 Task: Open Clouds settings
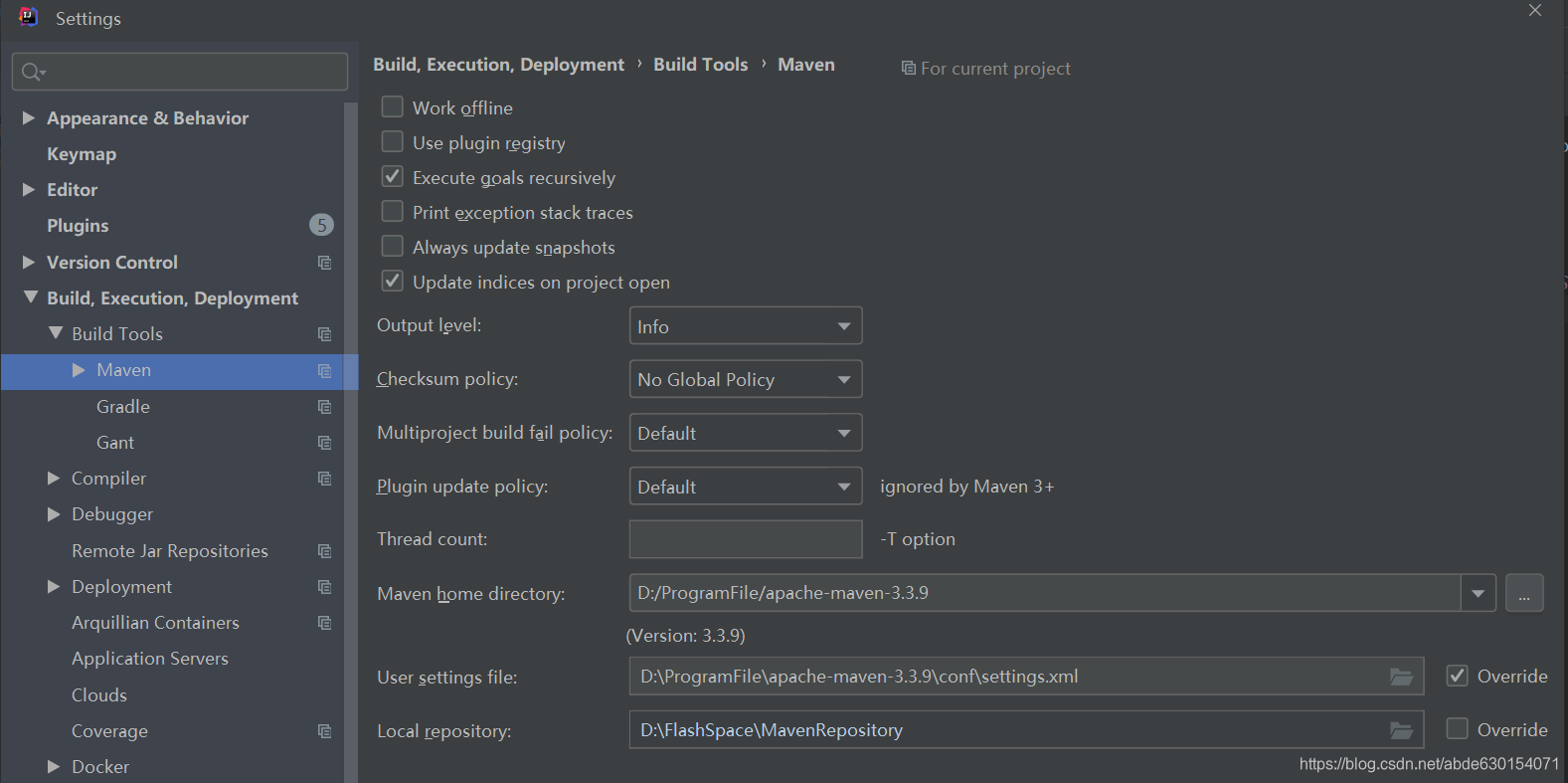coord(99,694)
